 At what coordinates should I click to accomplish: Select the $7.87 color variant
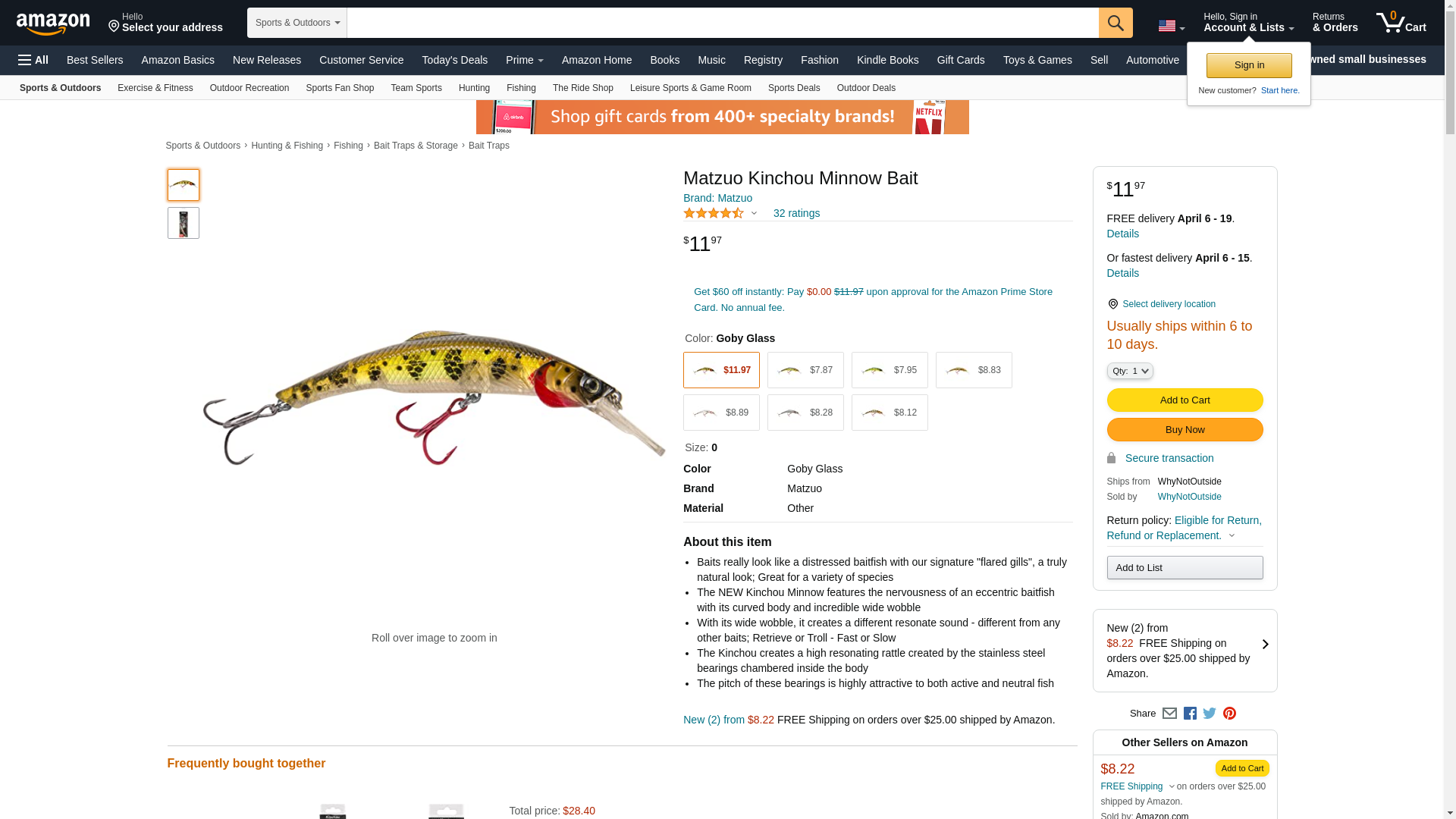point(805,370)
